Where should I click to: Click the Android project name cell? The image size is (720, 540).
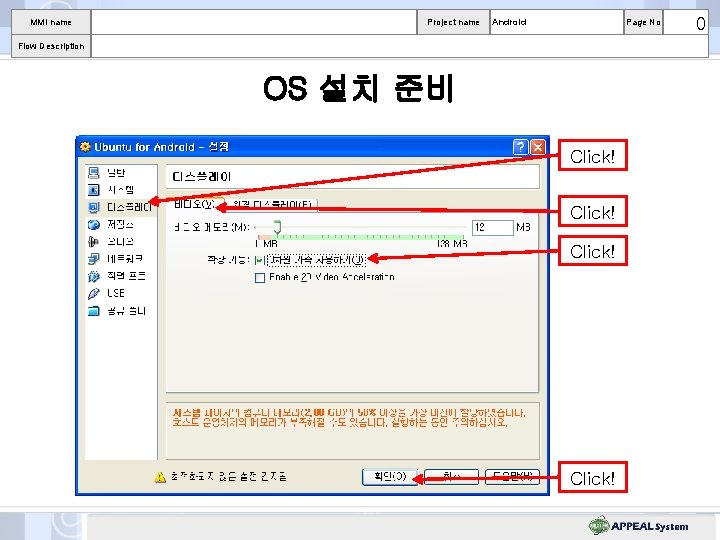pyautogui.click(x=557, y=22)
